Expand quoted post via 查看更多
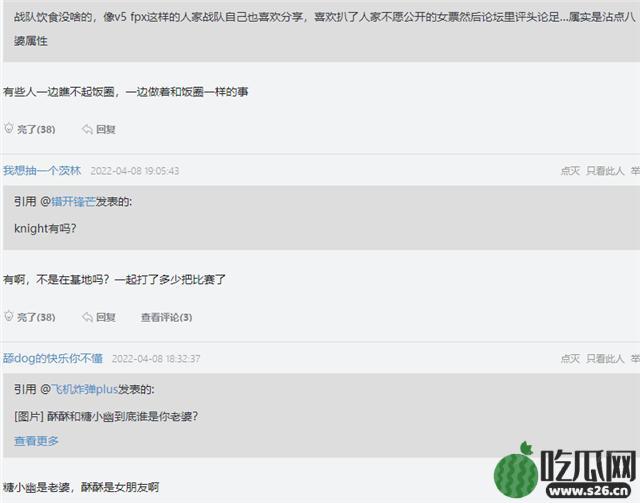Screen dimensions: 640x503 click(x=36, y=441)
